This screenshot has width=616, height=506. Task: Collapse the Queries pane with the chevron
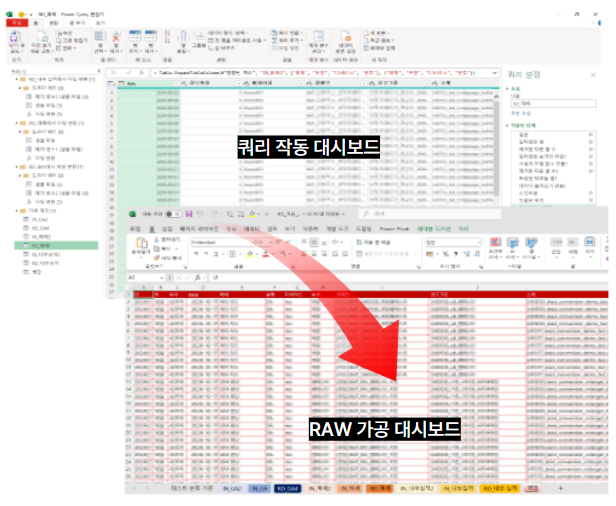[99, 71]
